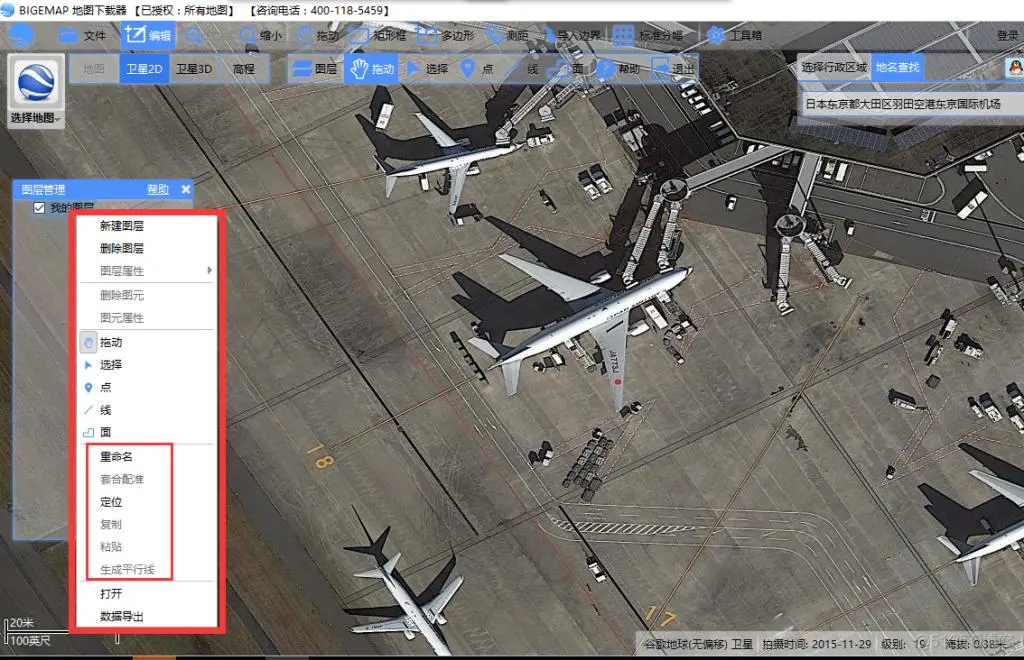Select 选择 in the context menu
Image resolution: width=1024 pixels, height=660 pixels.
(147, 364)
